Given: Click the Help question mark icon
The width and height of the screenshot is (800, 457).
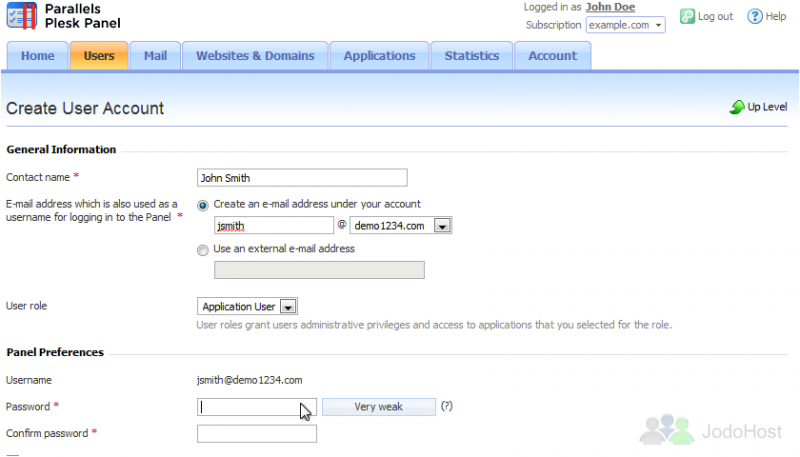Looking at the screenshot, I should (x=754, y=16).
